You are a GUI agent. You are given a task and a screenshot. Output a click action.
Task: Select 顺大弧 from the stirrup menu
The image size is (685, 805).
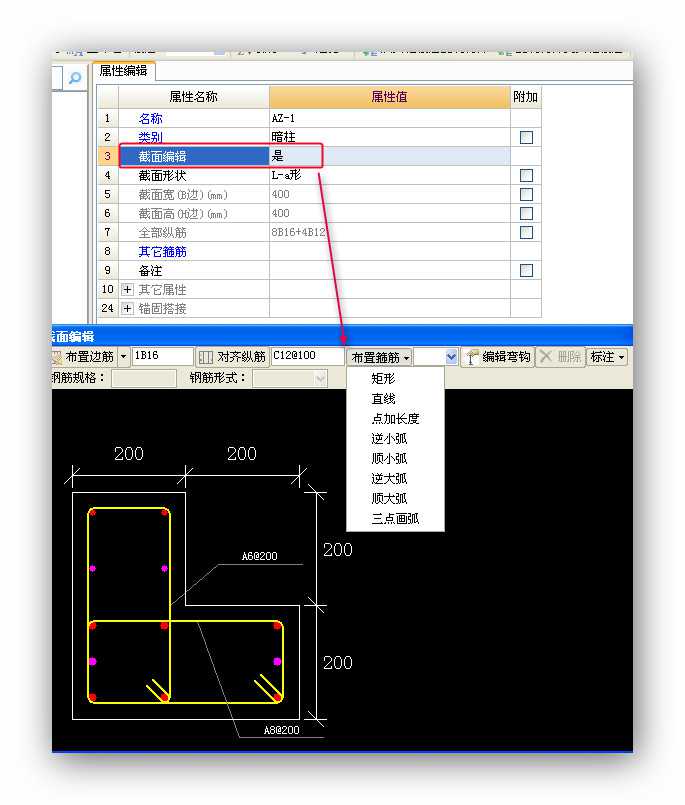pyautogui.click(x=389, y=499)
